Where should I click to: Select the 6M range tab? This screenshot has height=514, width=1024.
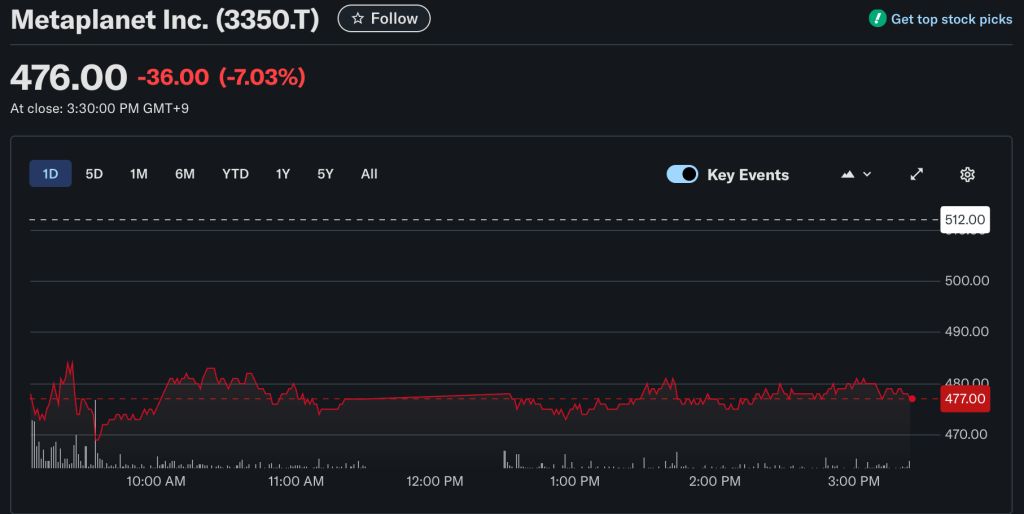[185, 174]
